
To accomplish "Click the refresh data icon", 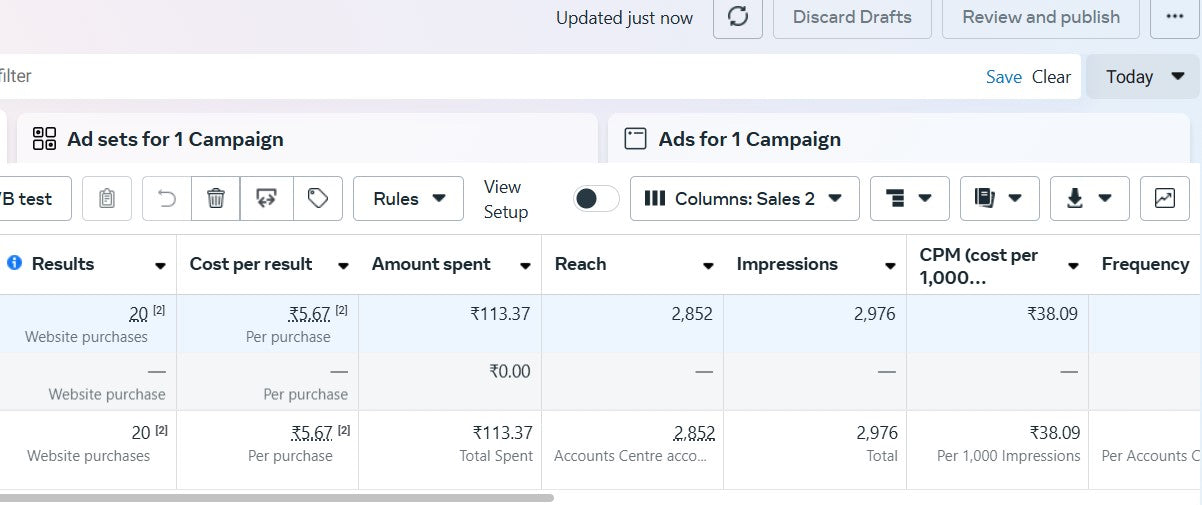I will pos(738,17).
